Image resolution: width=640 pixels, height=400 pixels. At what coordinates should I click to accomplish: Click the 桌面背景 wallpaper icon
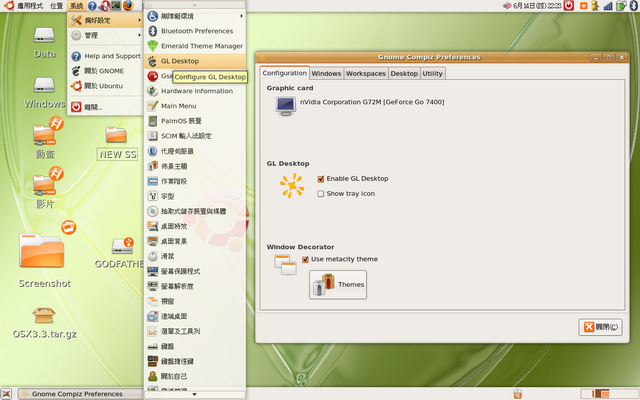click(153, 241)
